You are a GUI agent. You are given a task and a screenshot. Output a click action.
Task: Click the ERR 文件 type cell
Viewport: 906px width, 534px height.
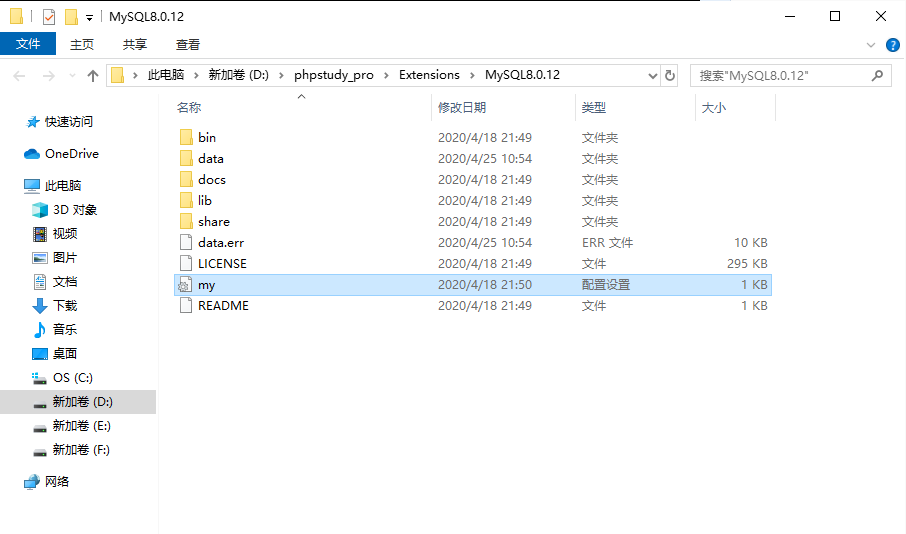coord(607,243)
